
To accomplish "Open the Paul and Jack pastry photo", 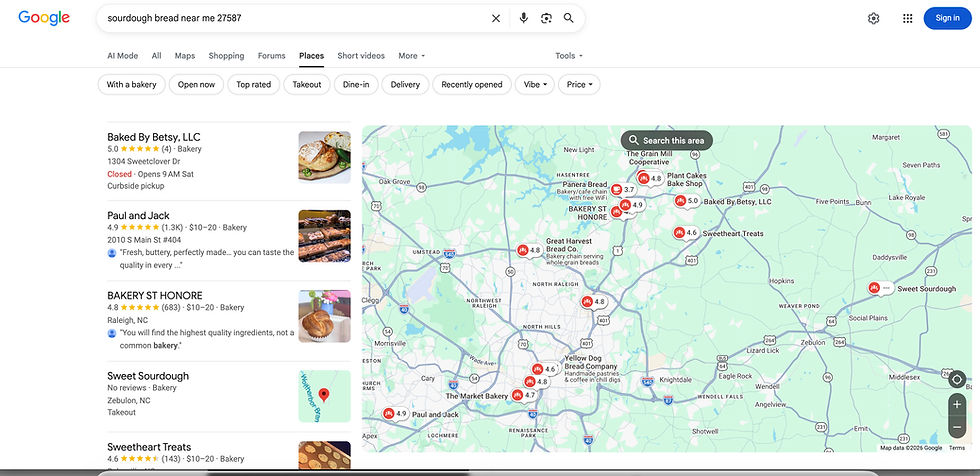I will click(x=324, y=236).
